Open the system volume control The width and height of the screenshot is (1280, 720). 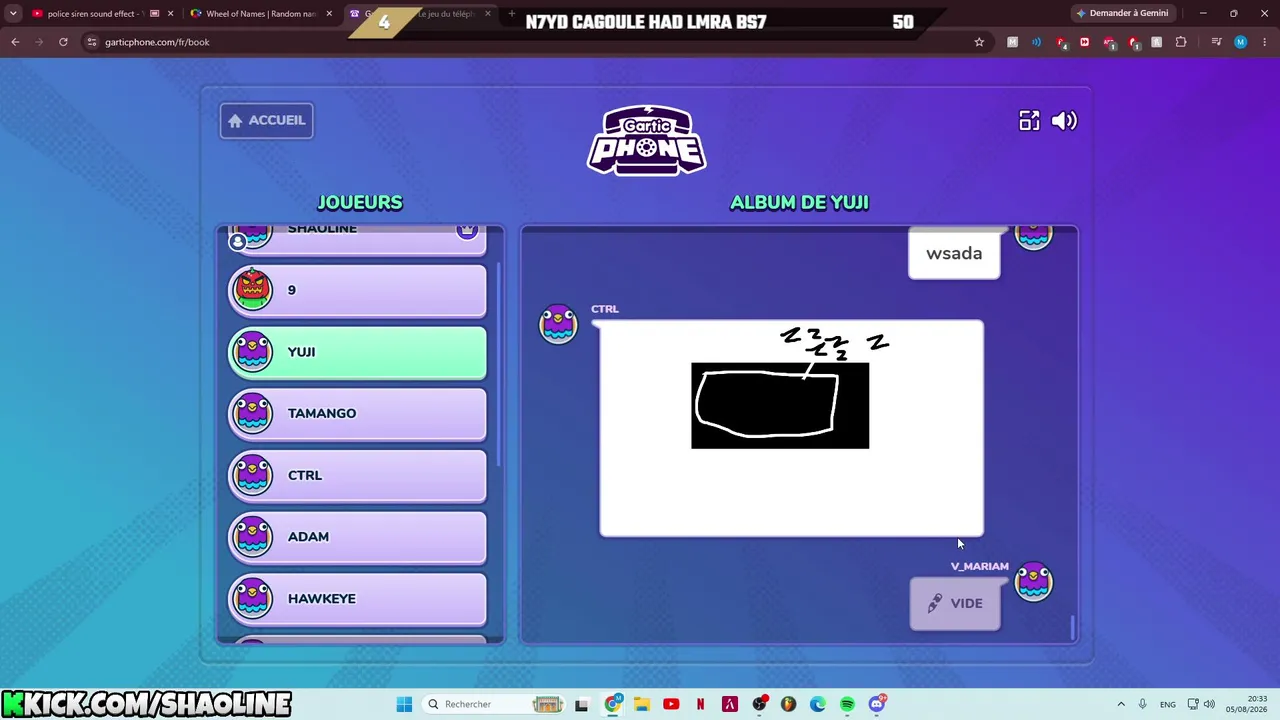1209,704
